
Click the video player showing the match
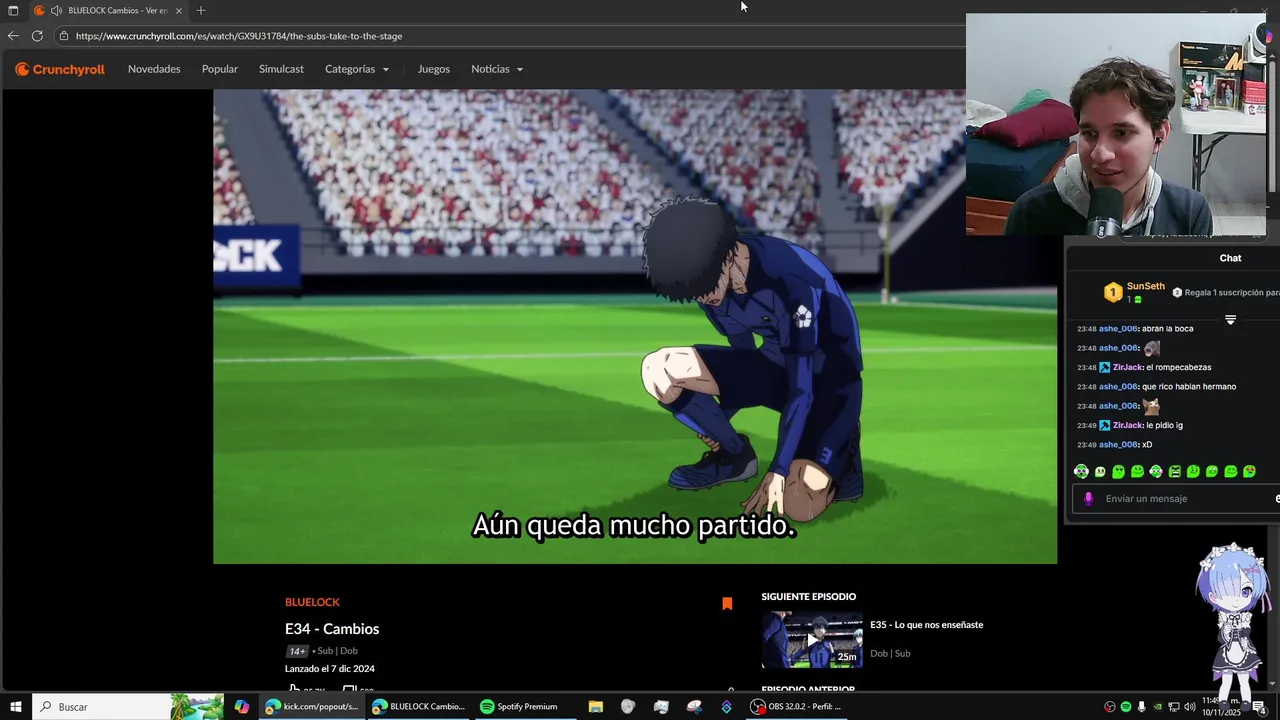pos(635,327)
